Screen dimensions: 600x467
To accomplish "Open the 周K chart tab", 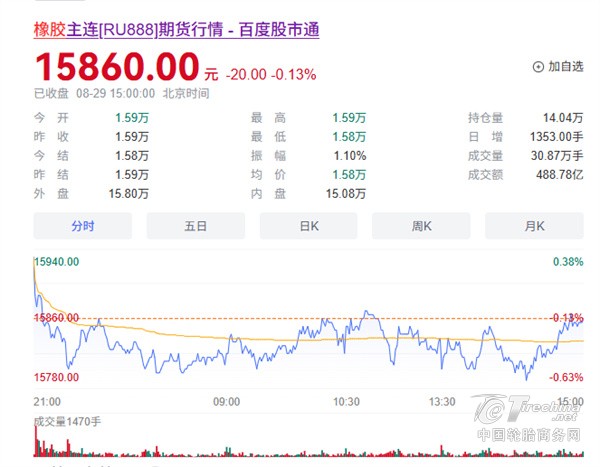I will 421,226.
